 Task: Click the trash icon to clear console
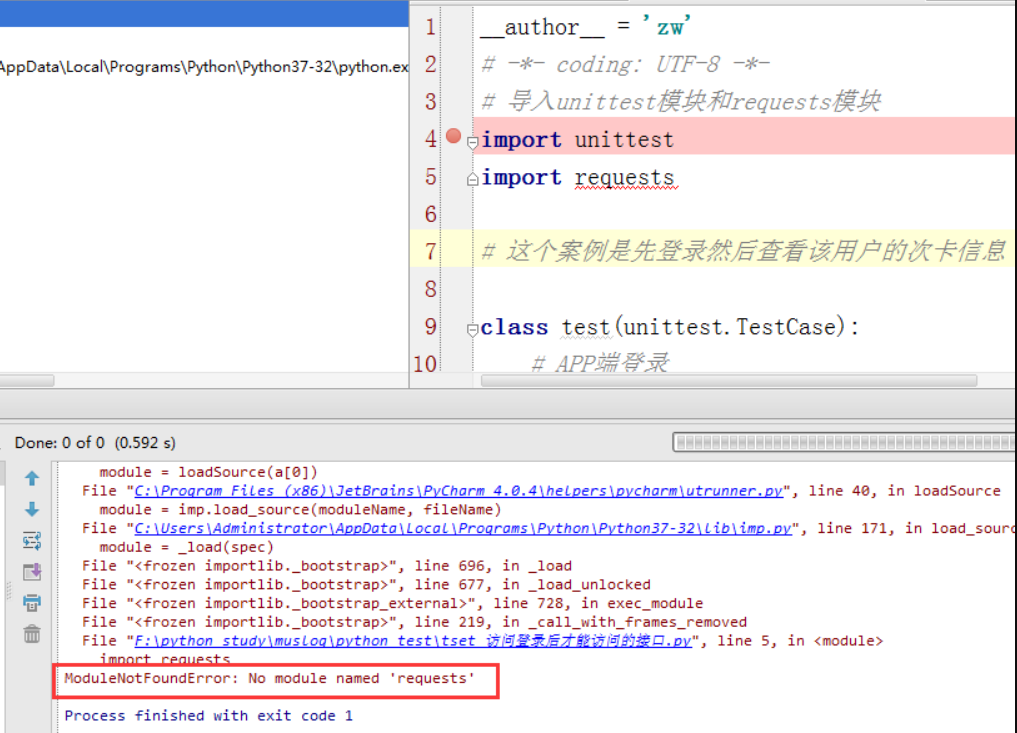coord(32,633)
